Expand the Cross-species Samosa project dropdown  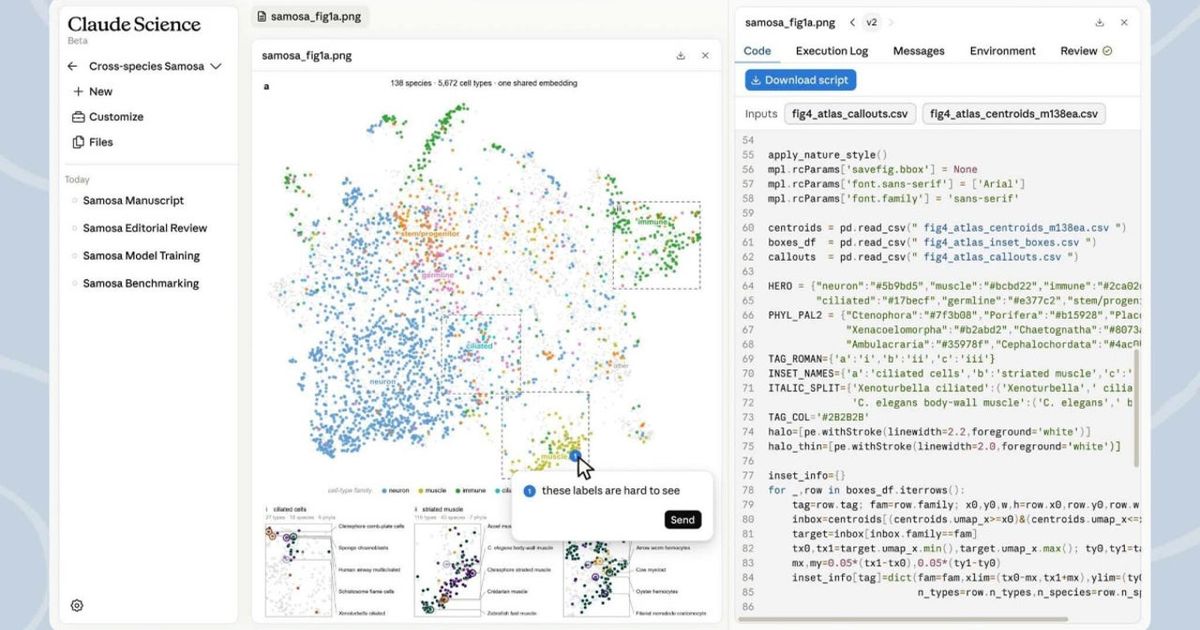point(216,67)
